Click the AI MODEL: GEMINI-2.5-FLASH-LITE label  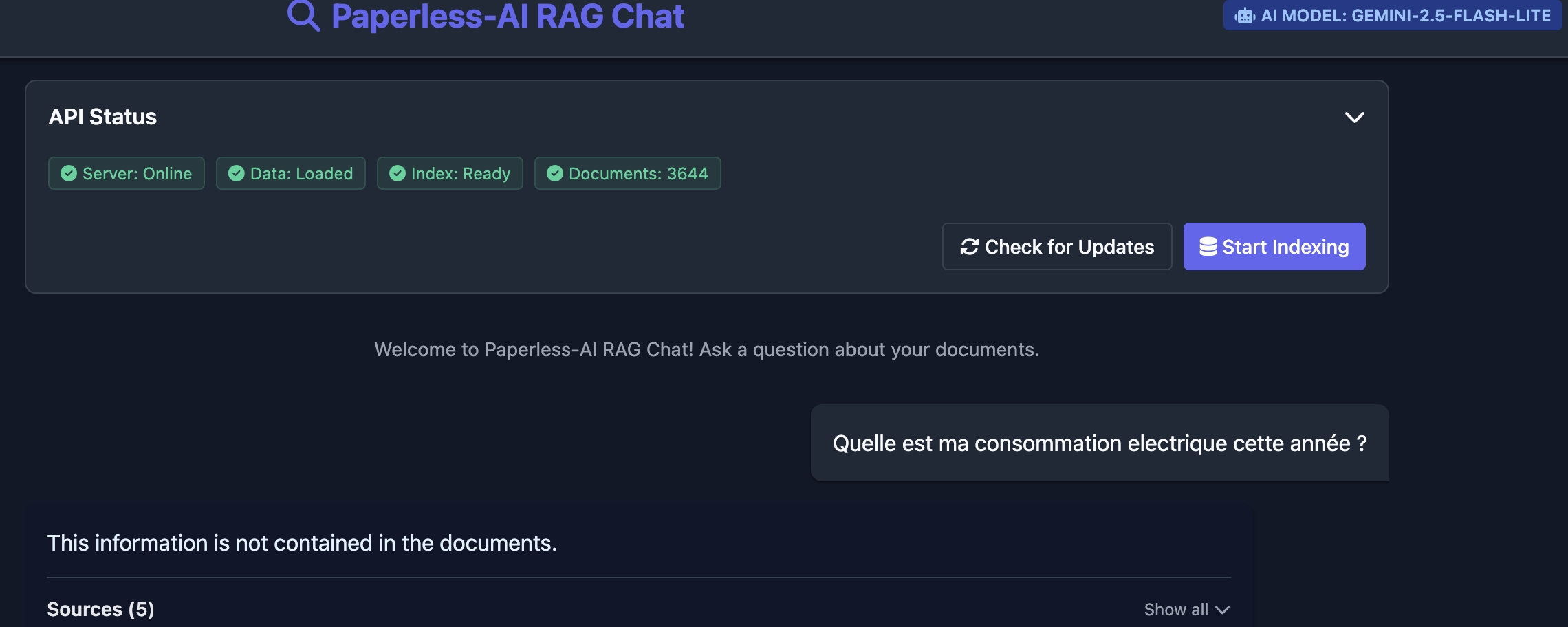[1406, 16]
